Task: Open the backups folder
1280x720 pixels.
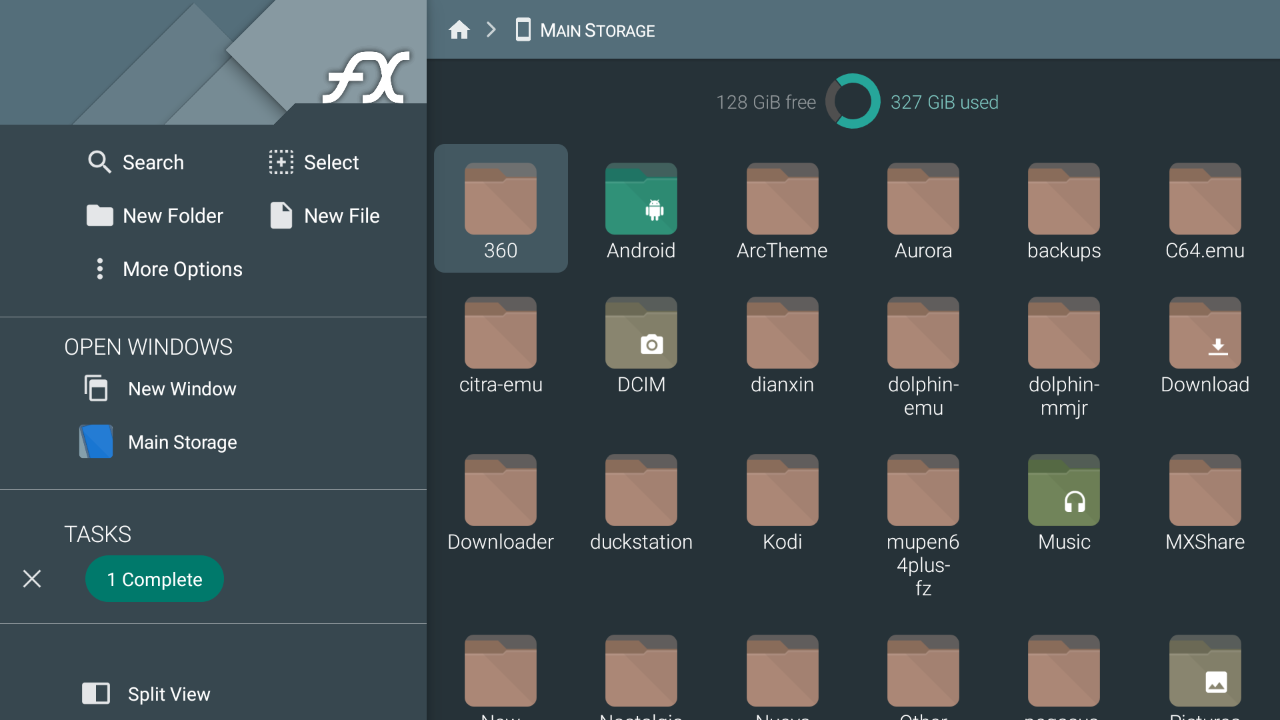Action: [1064, 211]
